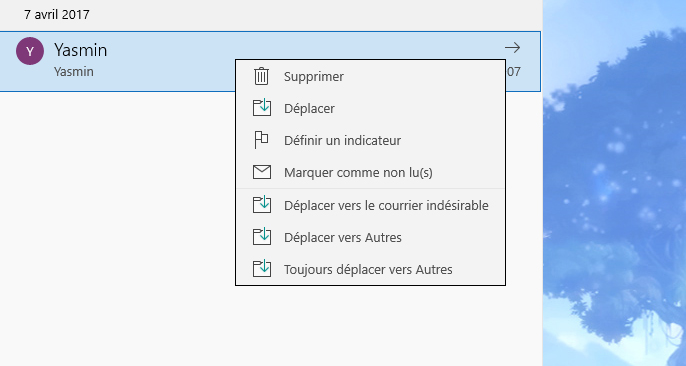
Task: Choose Toujours déplacer vers Autres
Action: [371, 269]
